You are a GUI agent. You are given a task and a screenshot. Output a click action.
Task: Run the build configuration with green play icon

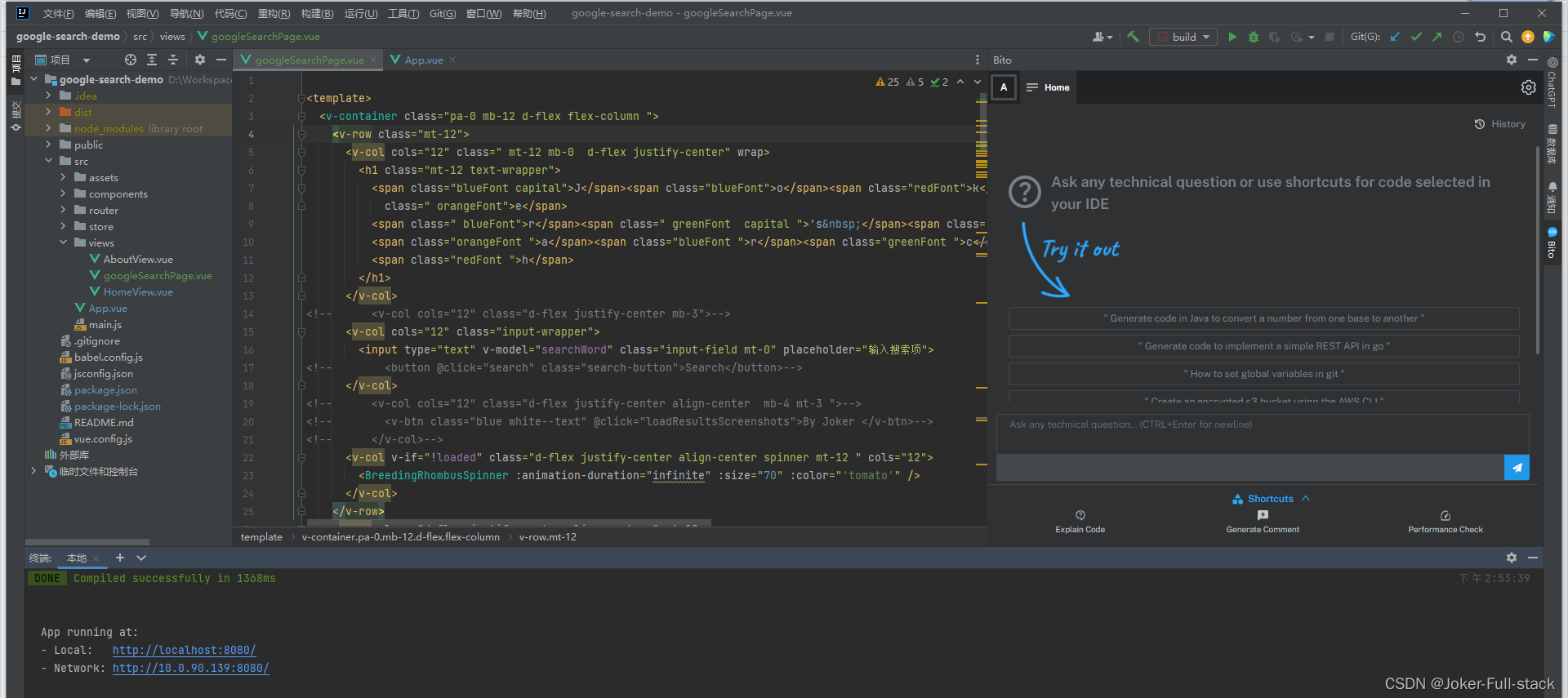click(1232, 37)
